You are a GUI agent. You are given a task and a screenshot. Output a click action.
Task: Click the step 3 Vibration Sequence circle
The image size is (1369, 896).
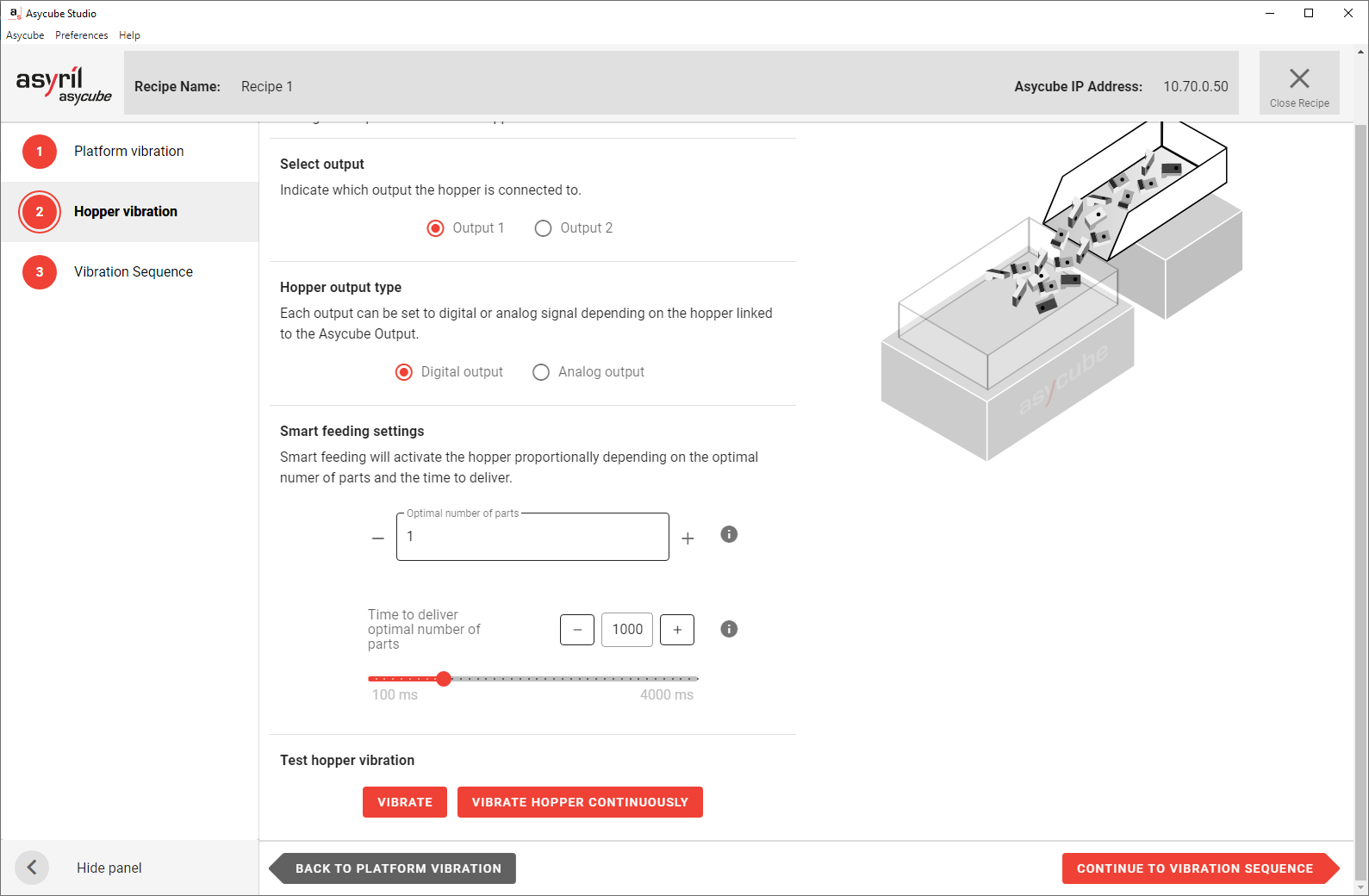[x=40, y=272]
